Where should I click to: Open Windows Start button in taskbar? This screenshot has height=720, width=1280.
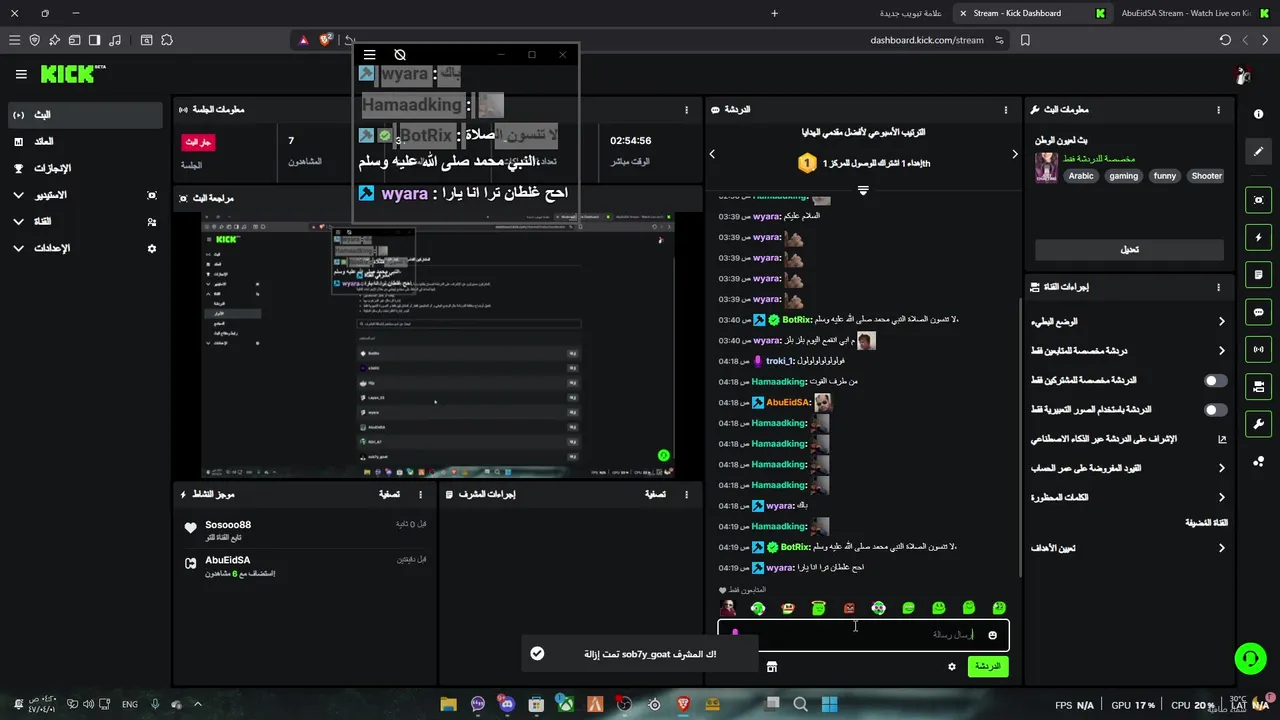(x=829, y=704)
